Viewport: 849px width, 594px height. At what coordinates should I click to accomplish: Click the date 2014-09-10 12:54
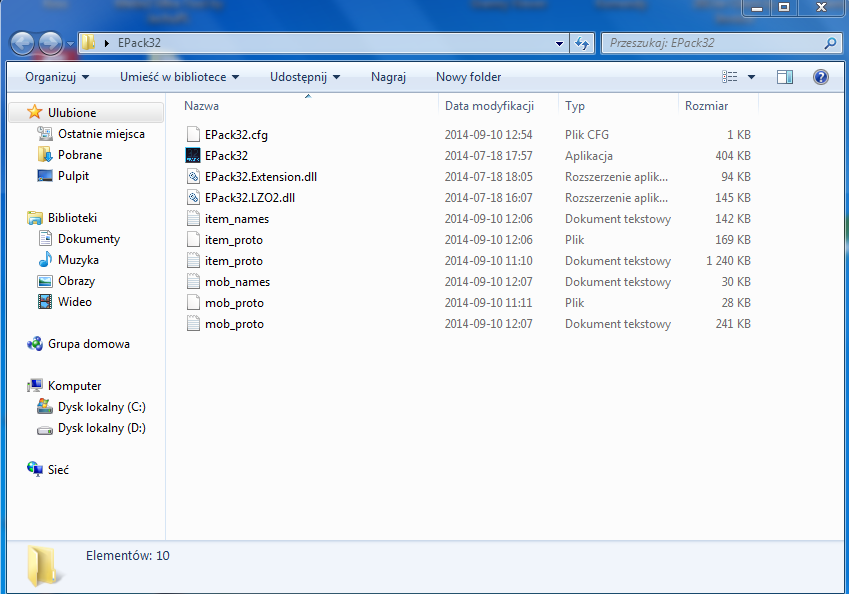(488, 135)
